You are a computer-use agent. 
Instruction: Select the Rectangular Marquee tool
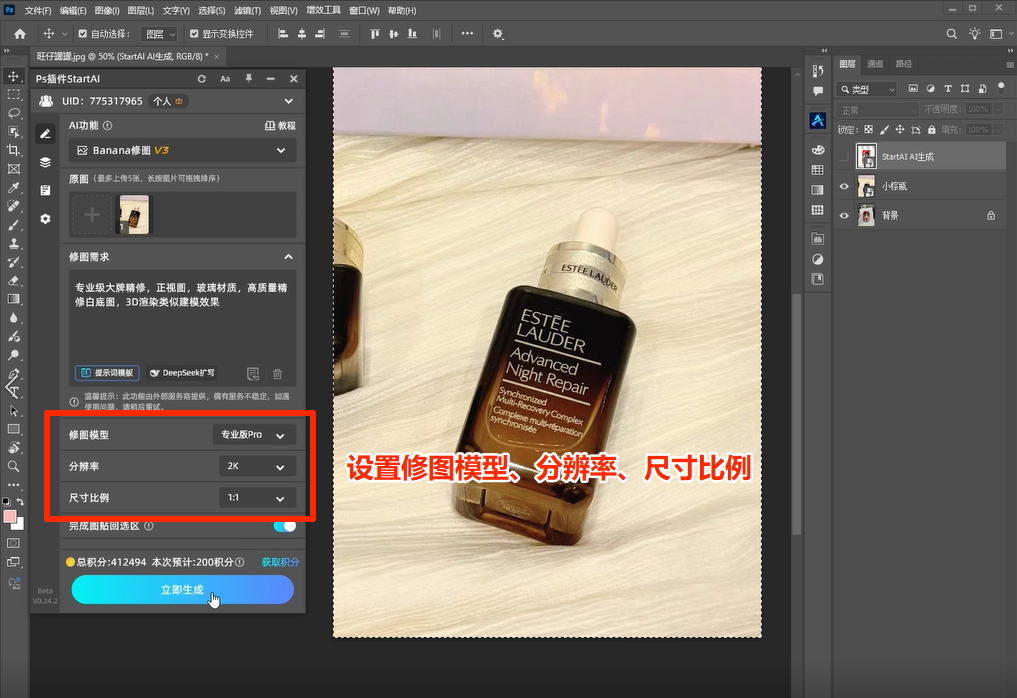pyautogui.click(x=14, y=95)
